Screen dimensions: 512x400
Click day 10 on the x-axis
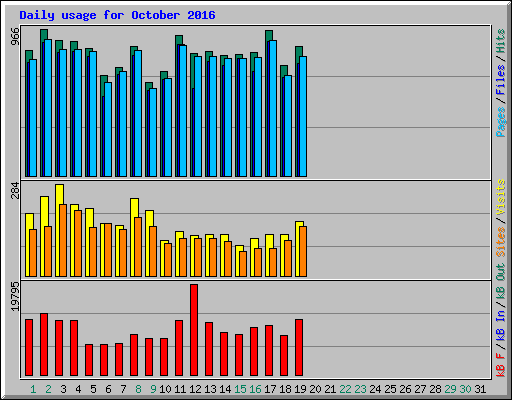click(x=165, y=389)
